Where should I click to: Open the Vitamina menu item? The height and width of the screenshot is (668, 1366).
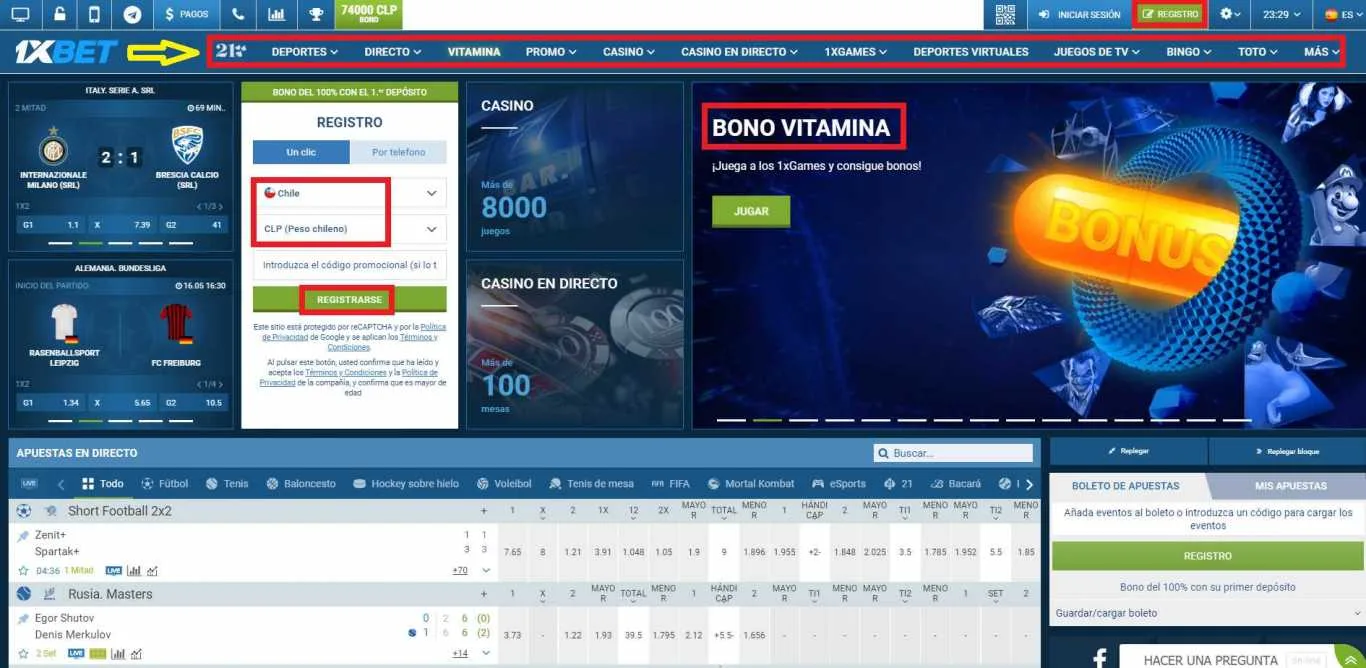[474, 52]
